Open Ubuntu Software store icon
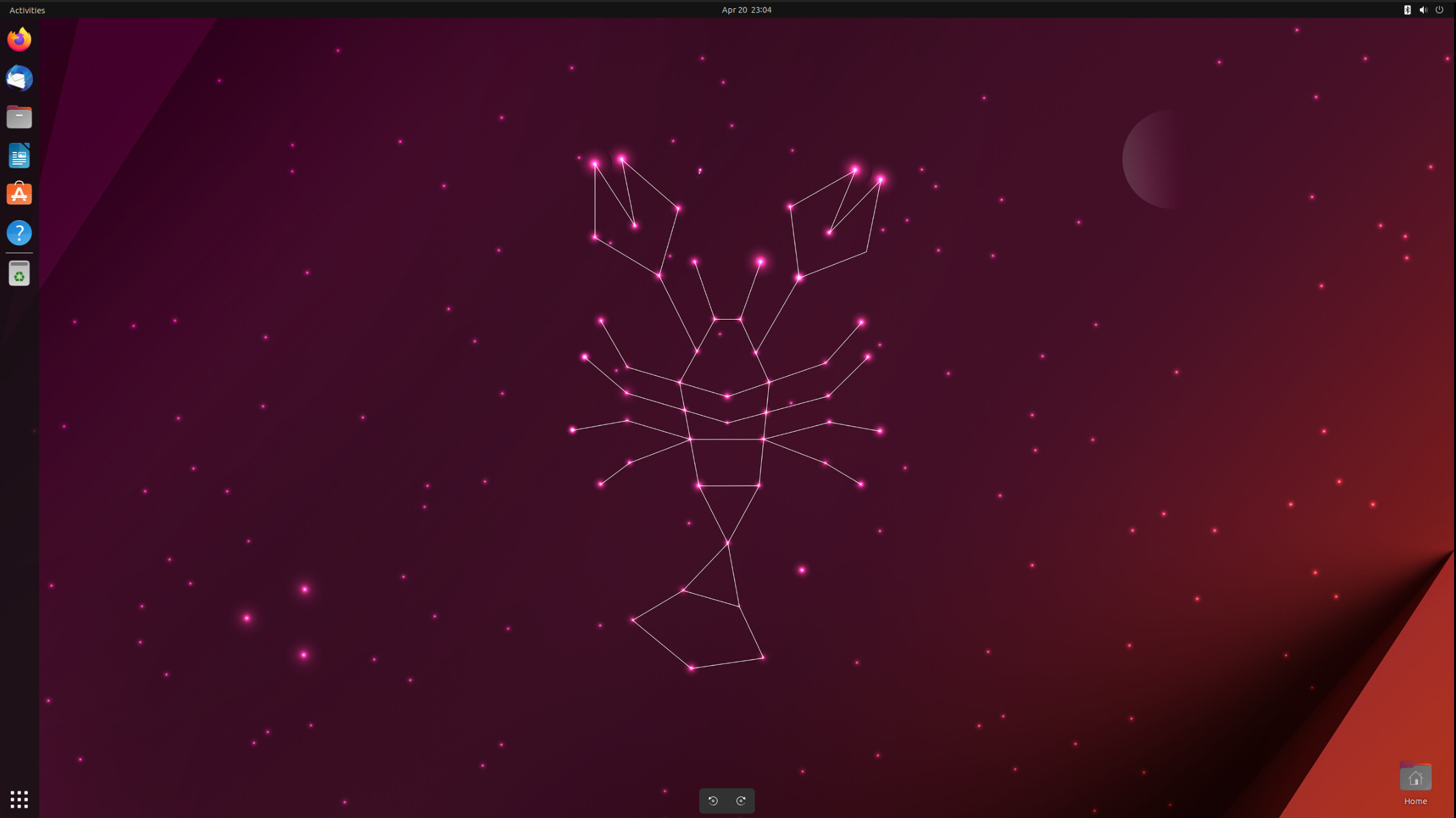The image size is (1456, 818). [19, 194]
